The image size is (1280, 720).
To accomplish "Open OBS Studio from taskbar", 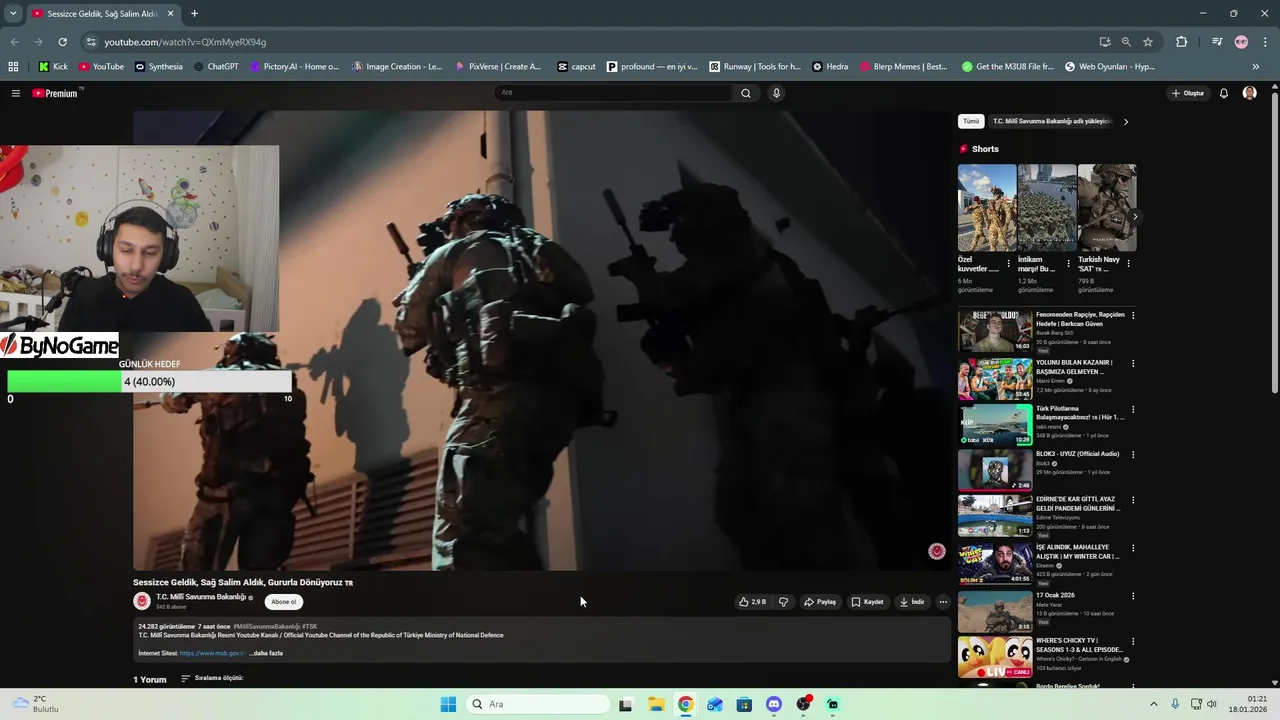I will [803, 704].
